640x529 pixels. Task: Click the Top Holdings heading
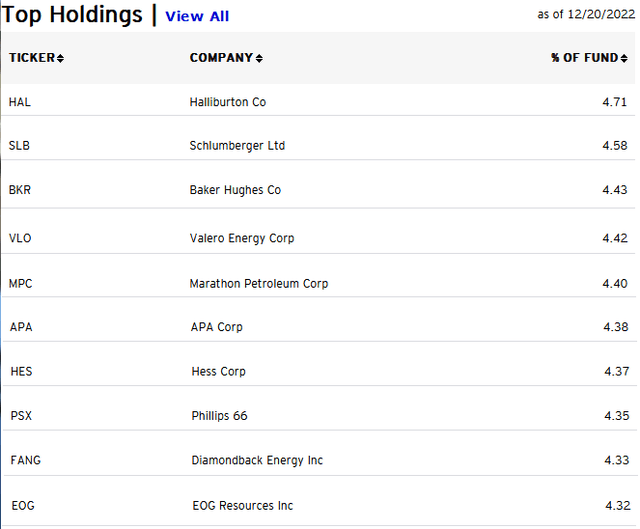pyautogui.click(x=72, y=15)
